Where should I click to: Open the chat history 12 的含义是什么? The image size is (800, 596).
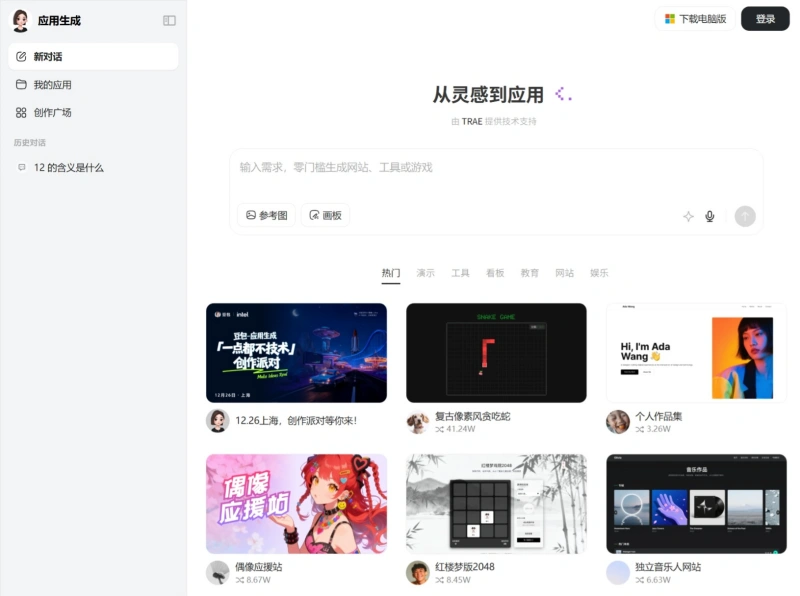point(68,167)
